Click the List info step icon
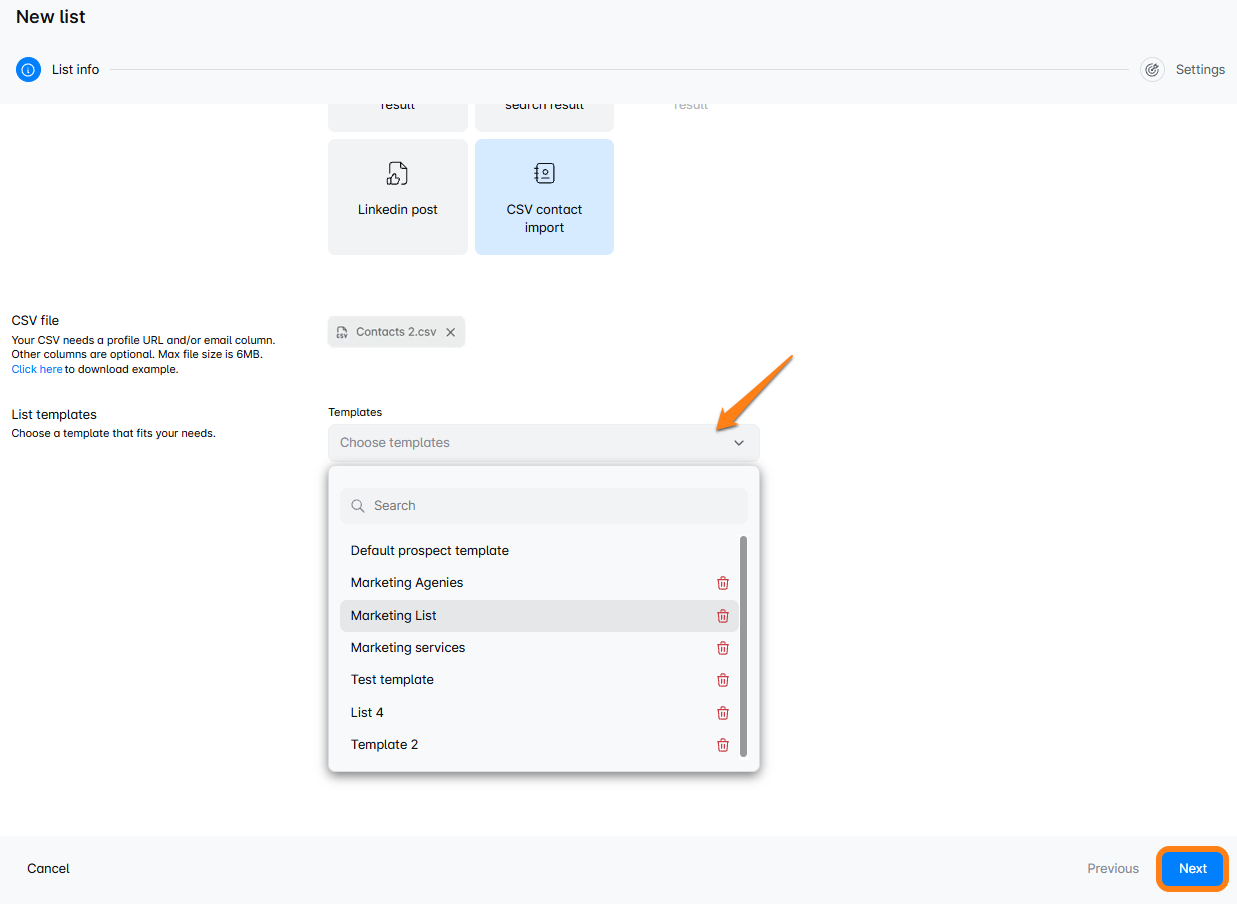Screen dimensions: 1237x904 click(28, 70)
